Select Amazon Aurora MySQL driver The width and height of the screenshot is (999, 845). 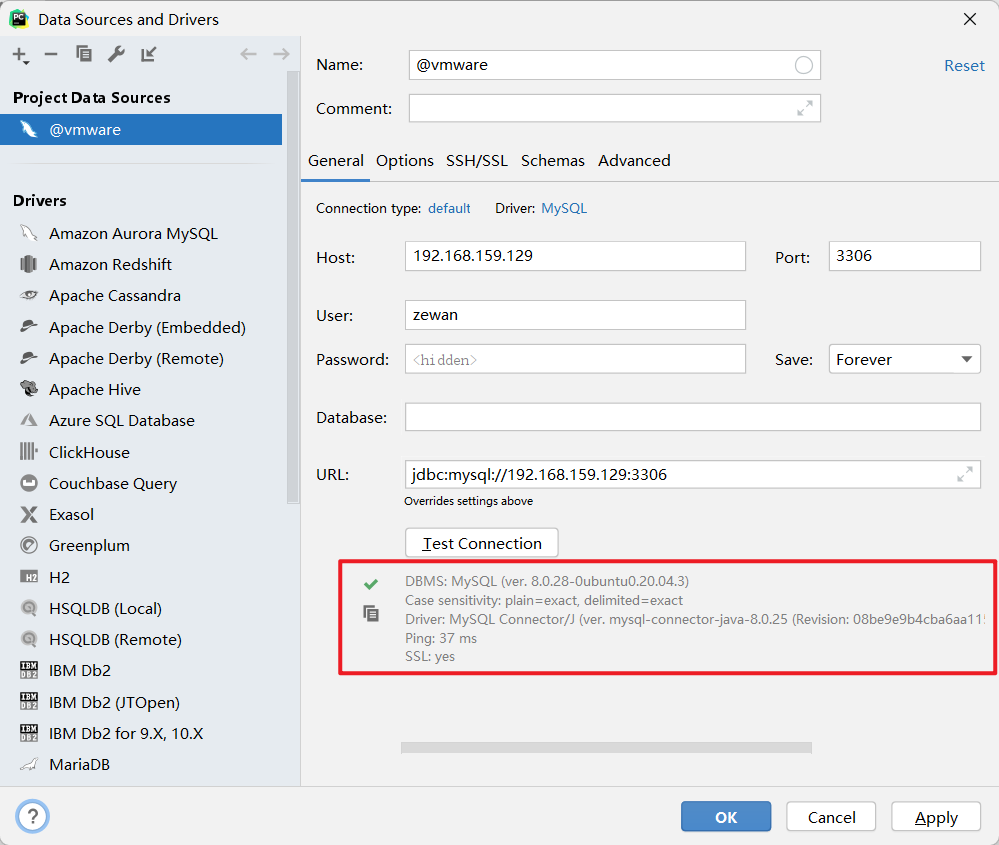coord(133,233)
